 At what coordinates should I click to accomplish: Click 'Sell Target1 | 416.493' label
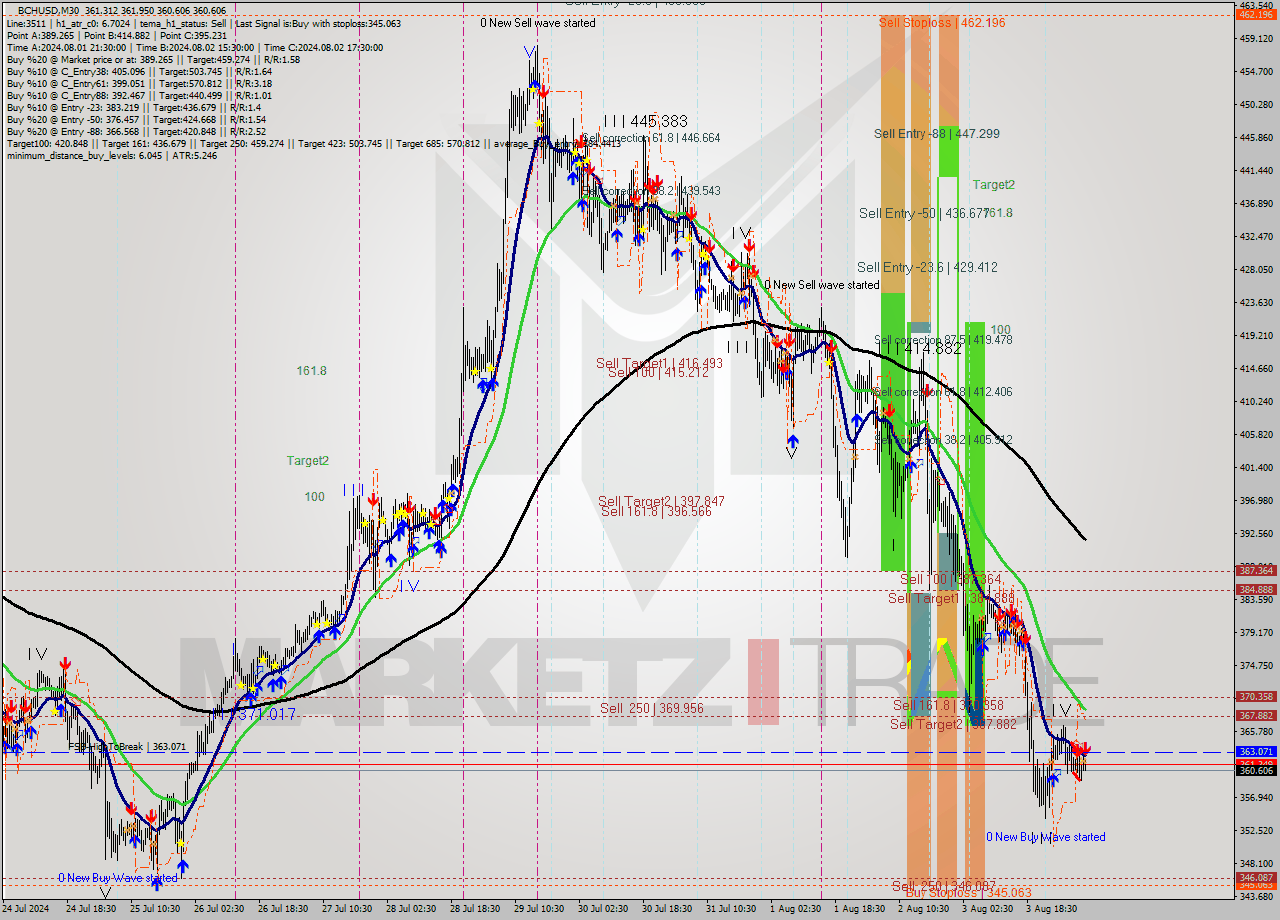(659, 363)
